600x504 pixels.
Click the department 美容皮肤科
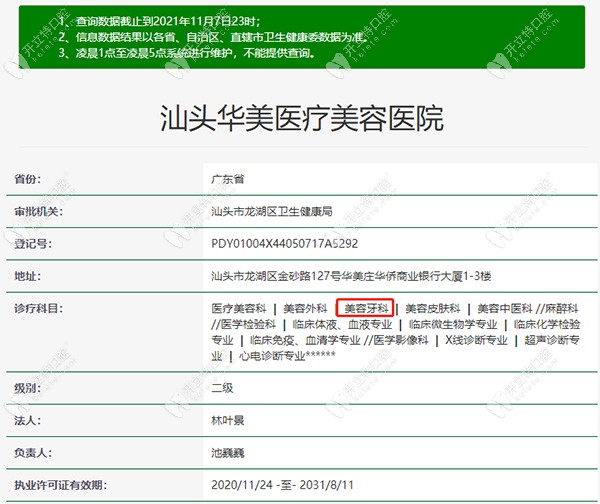tap(433, 308)
